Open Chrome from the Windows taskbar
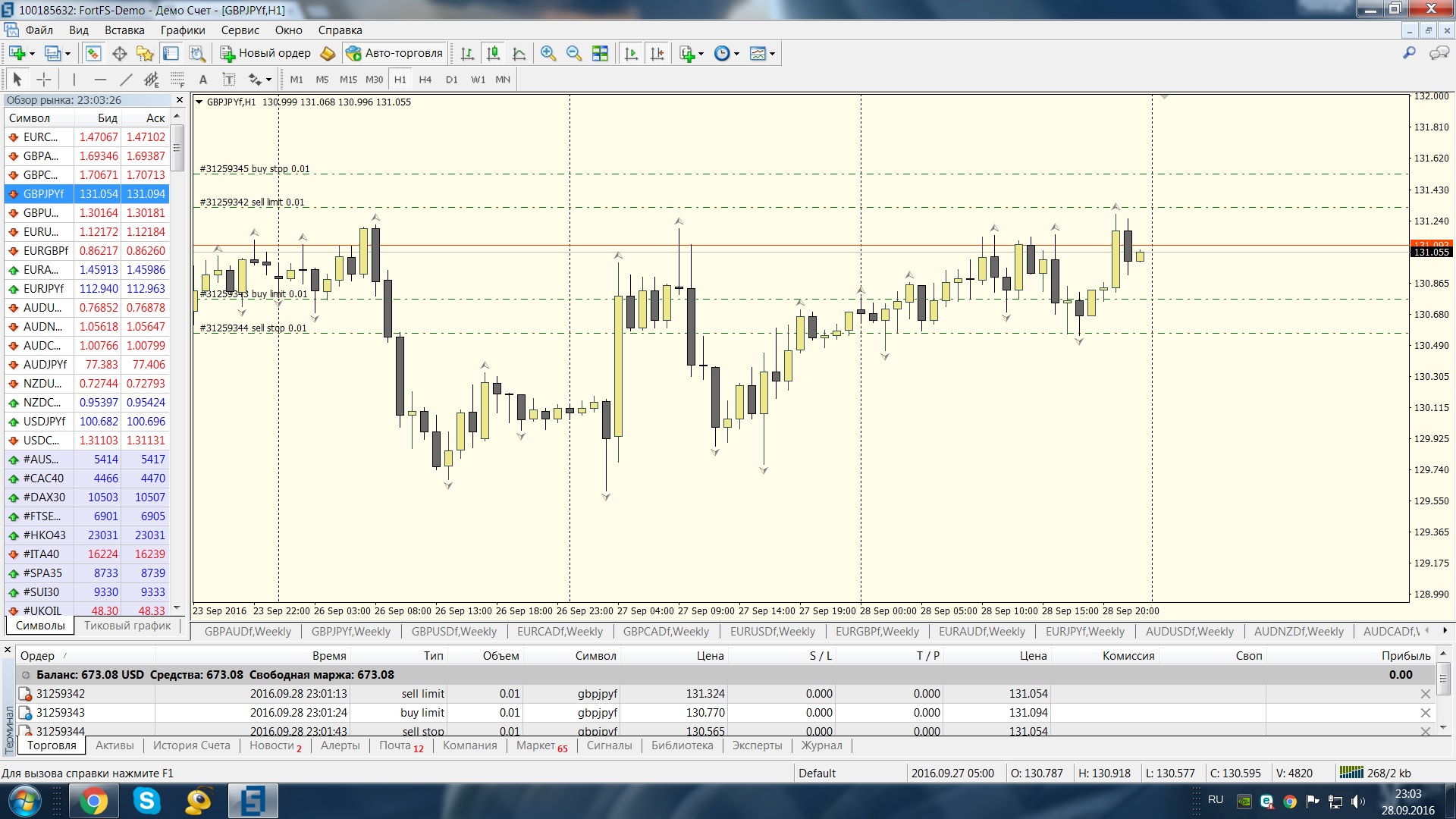Image resolution: width=1456 pixels, height=819 pixels. pos(94,801)
